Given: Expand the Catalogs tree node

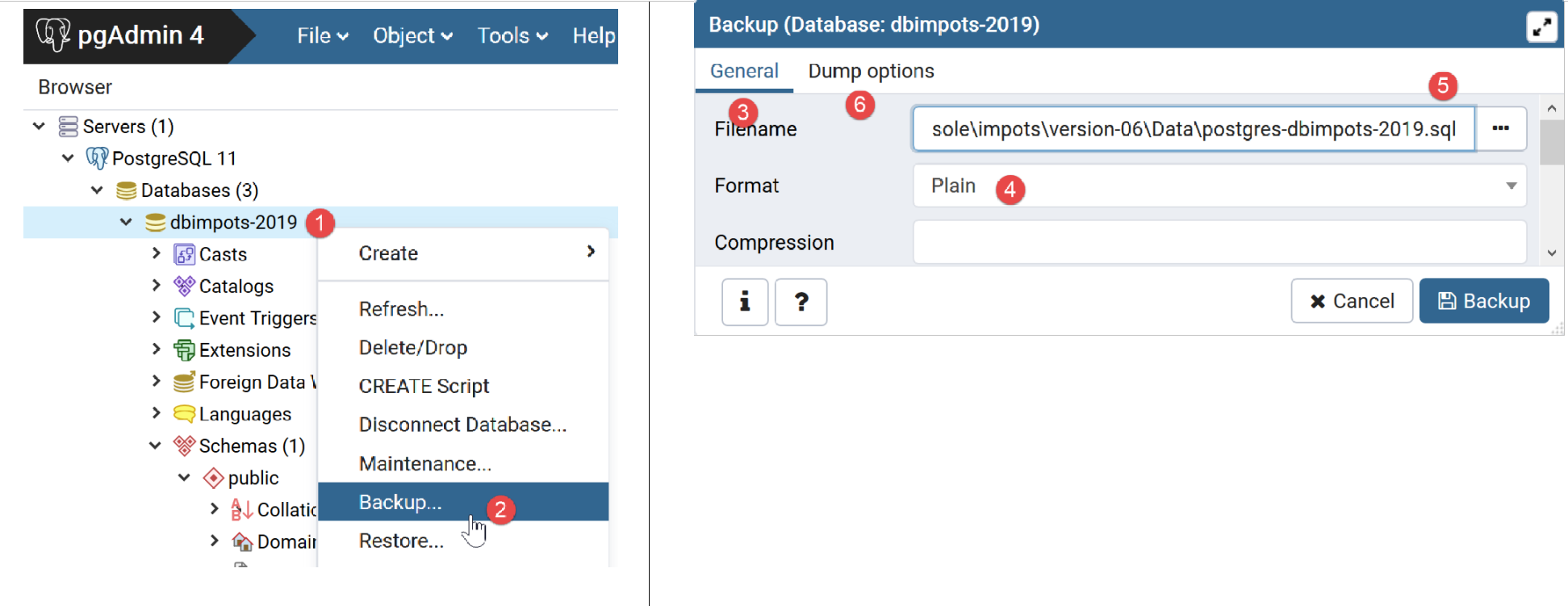Looking at the screenshot, I should 156,286.
